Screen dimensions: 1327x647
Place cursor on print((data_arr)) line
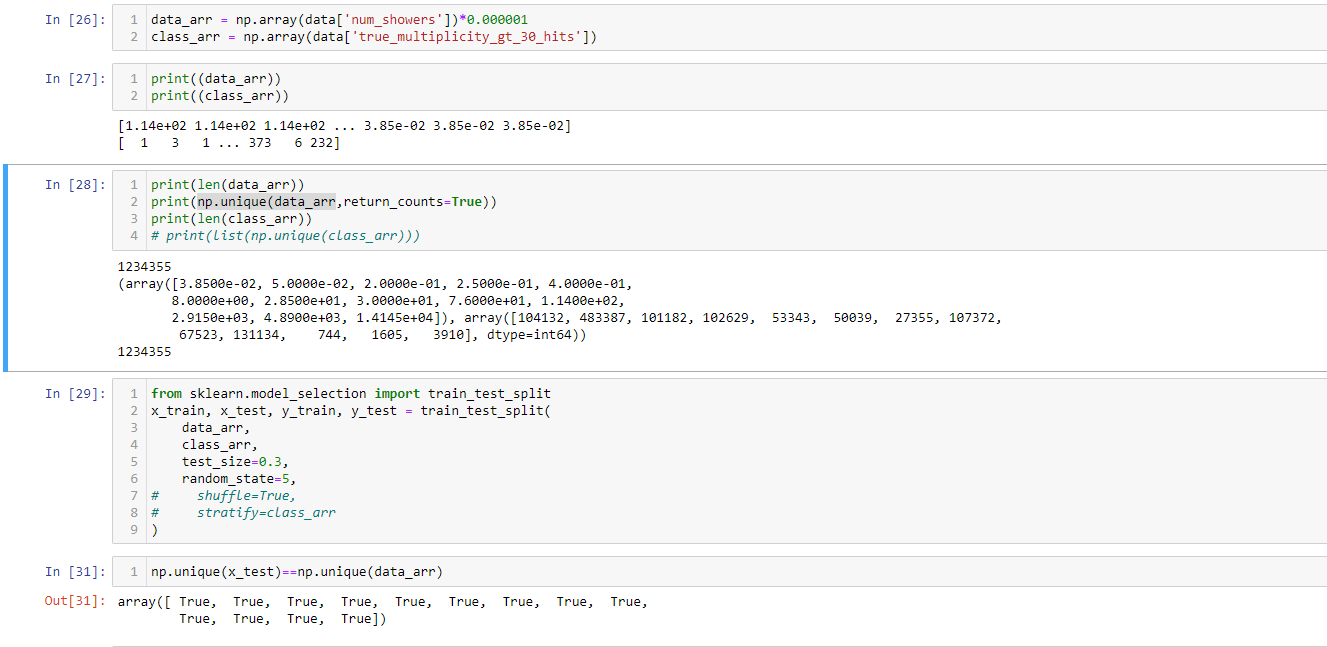(216, 78)
